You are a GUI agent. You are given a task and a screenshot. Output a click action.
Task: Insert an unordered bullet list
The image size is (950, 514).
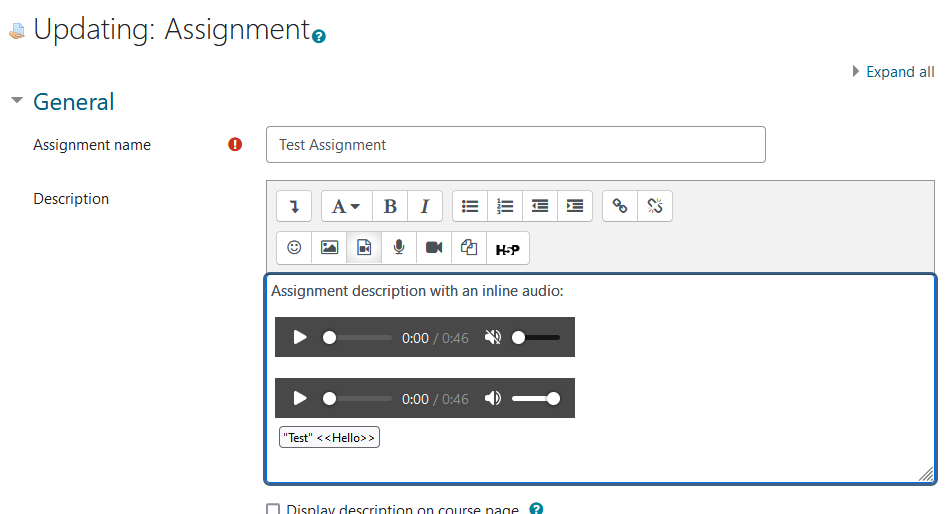click(x=470, y=206)
